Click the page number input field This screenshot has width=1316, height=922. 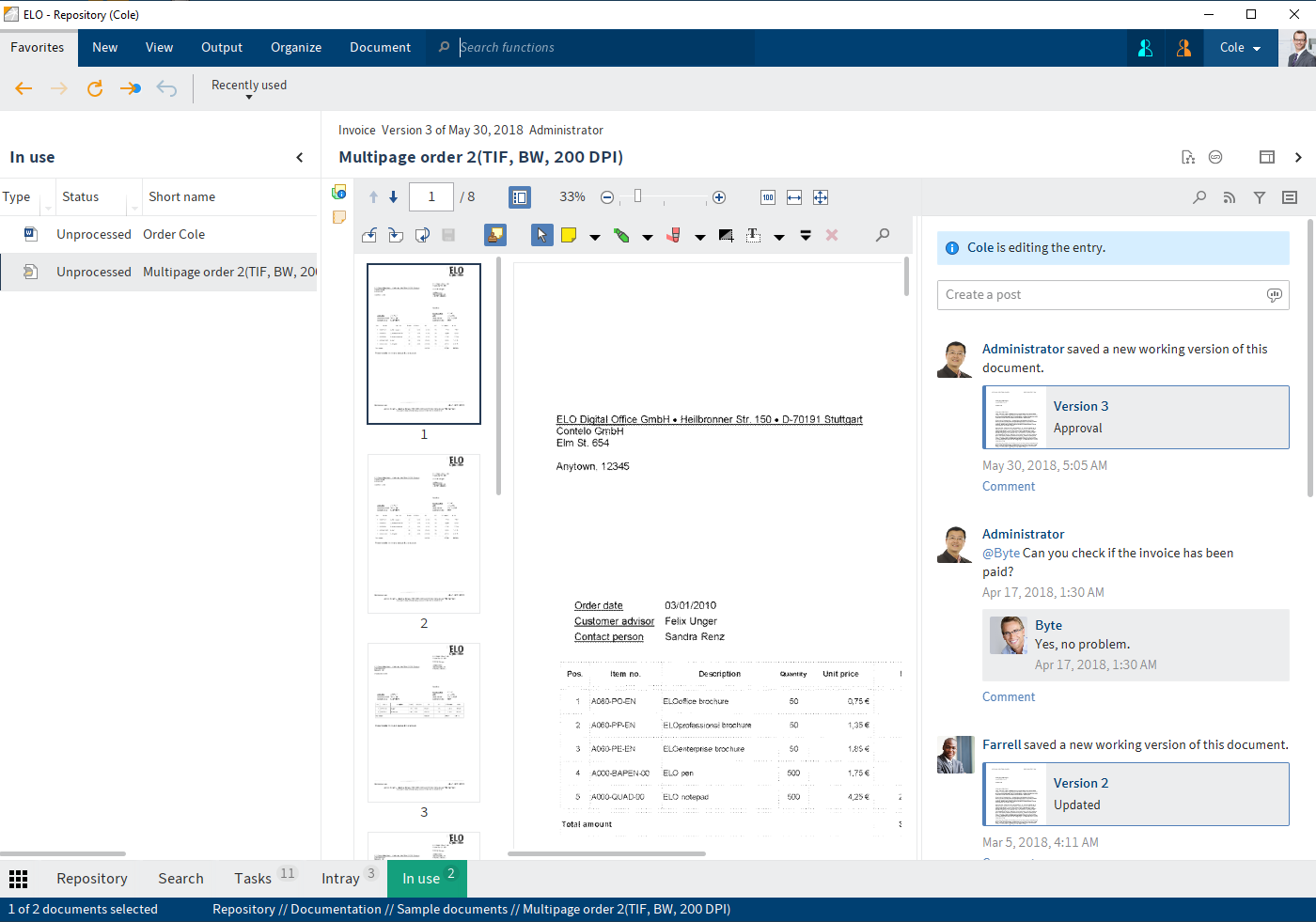coord(431,197)
